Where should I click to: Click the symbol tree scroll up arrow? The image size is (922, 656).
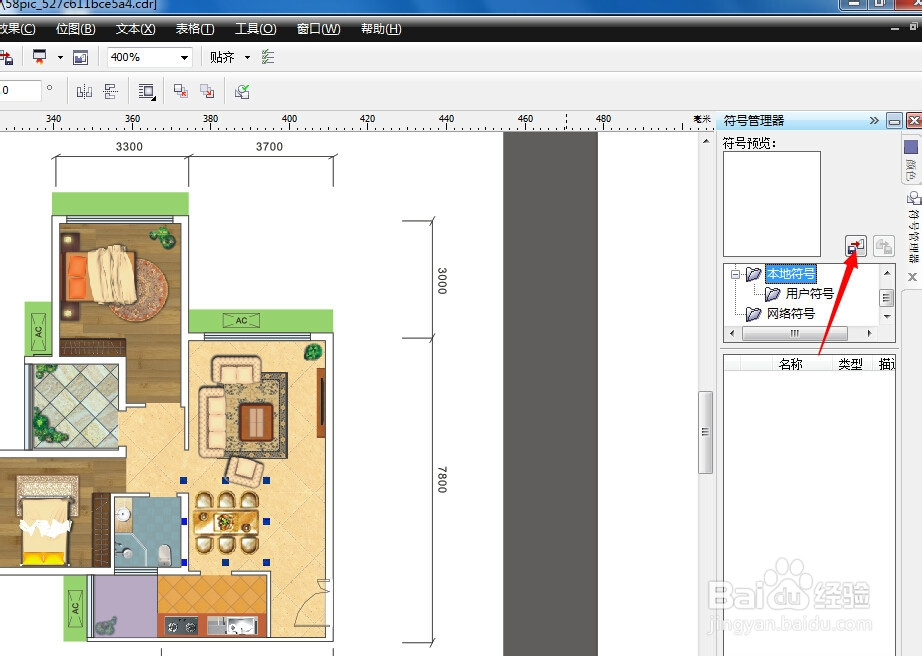tap(887, 273)
